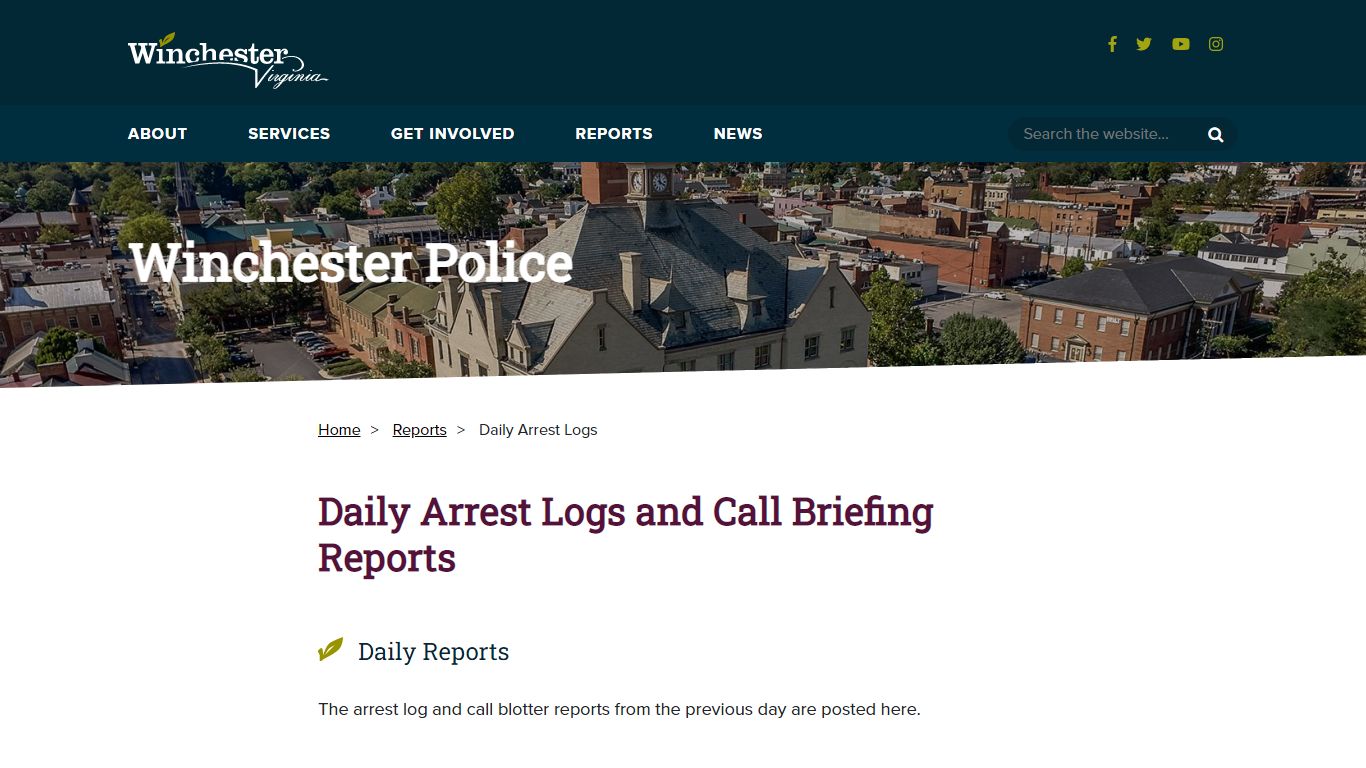Open the Services menu

click(x=289, y=134)
